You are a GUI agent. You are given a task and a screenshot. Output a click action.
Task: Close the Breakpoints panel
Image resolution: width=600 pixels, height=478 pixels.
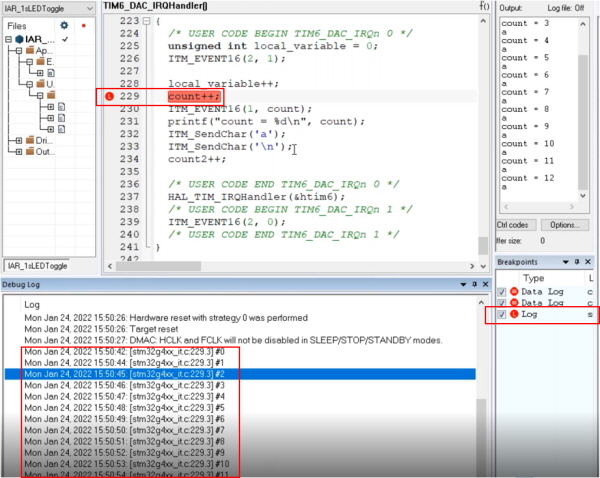coord(588,262)
